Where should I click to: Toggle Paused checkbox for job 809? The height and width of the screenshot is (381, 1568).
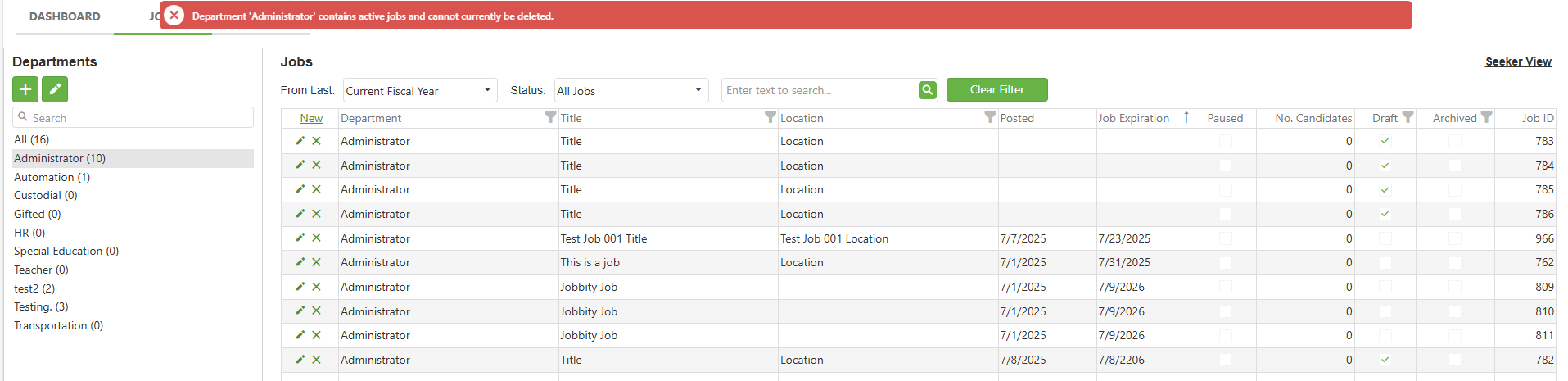click(1226, 287)
